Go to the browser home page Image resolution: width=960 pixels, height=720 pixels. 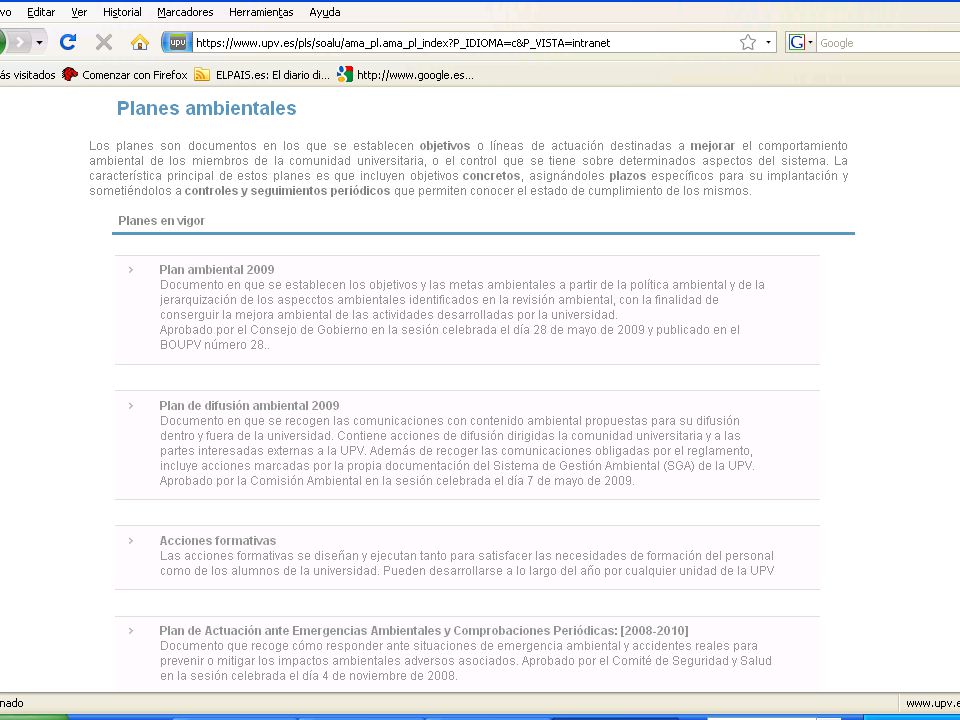click(140, 42)
